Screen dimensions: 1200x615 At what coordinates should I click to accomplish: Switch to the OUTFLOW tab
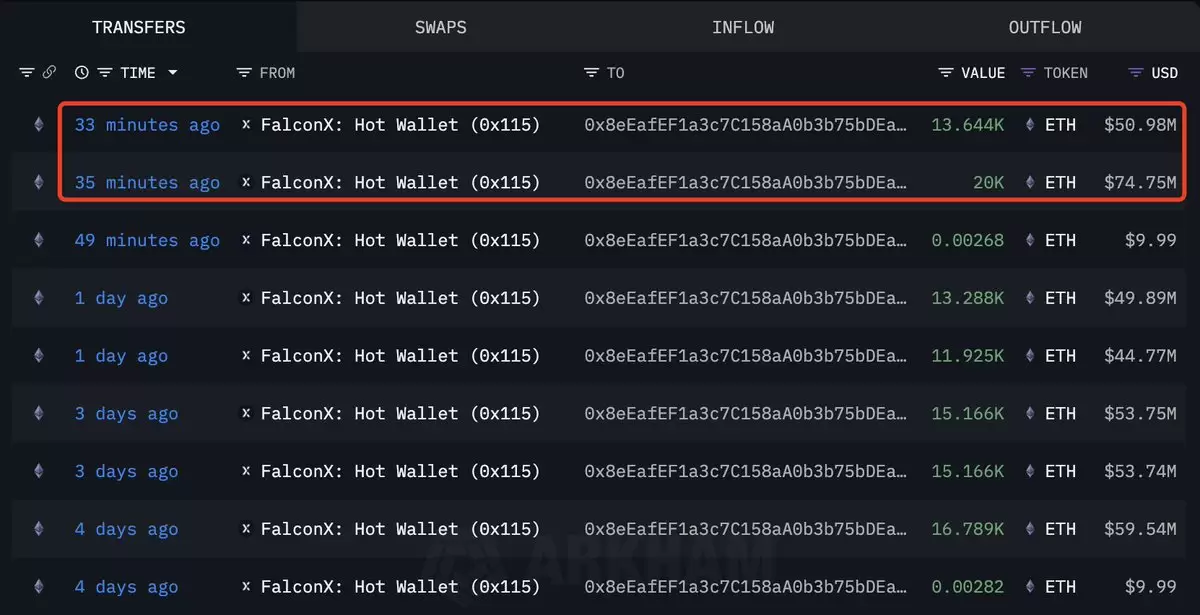1045,27
